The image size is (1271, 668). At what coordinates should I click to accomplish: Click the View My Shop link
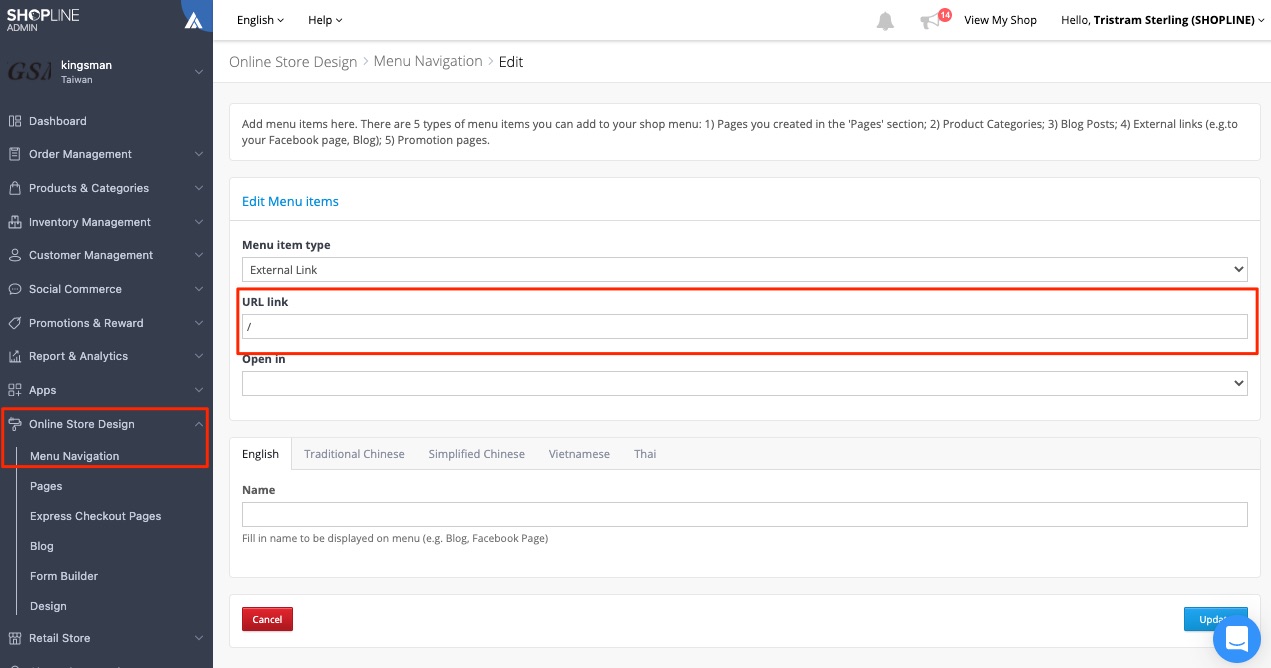pyautogui.click(x=1000, y=20)
